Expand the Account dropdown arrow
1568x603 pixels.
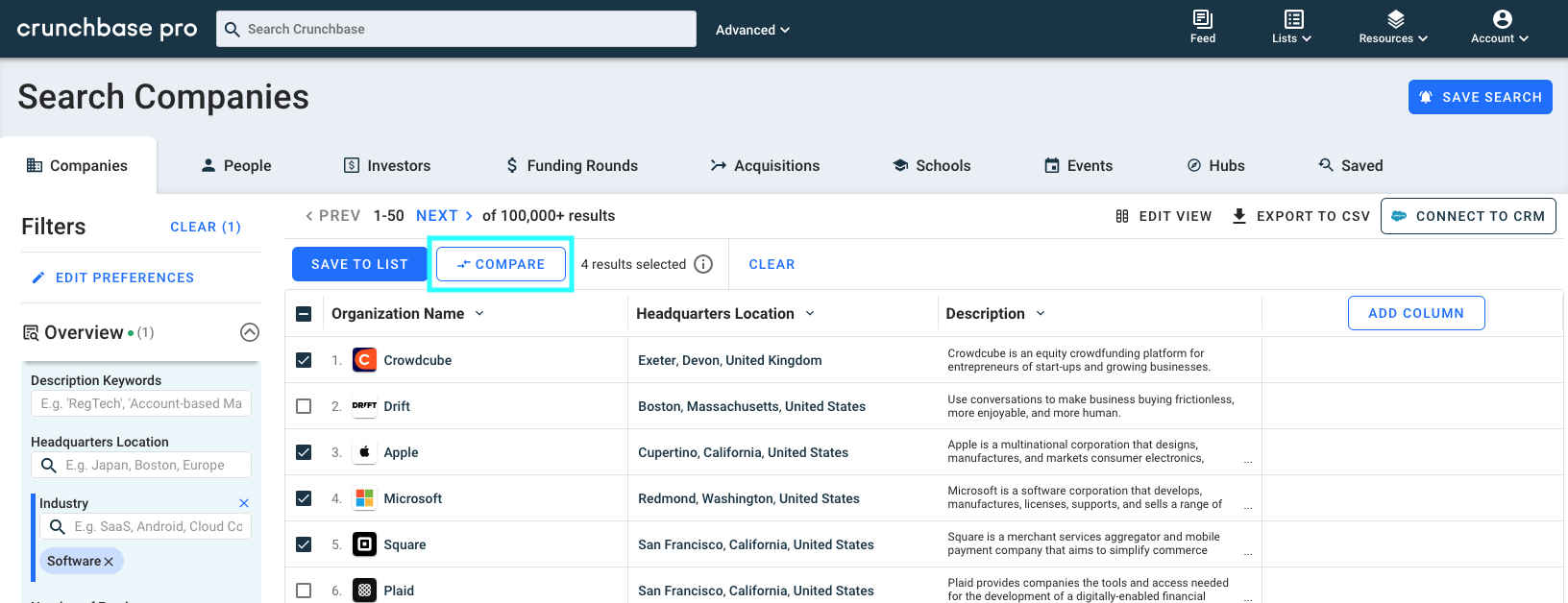coord(1524,39)
